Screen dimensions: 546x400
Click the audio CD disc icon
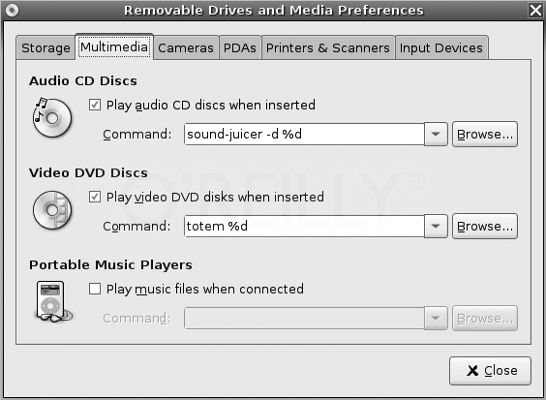pos(52,118)
